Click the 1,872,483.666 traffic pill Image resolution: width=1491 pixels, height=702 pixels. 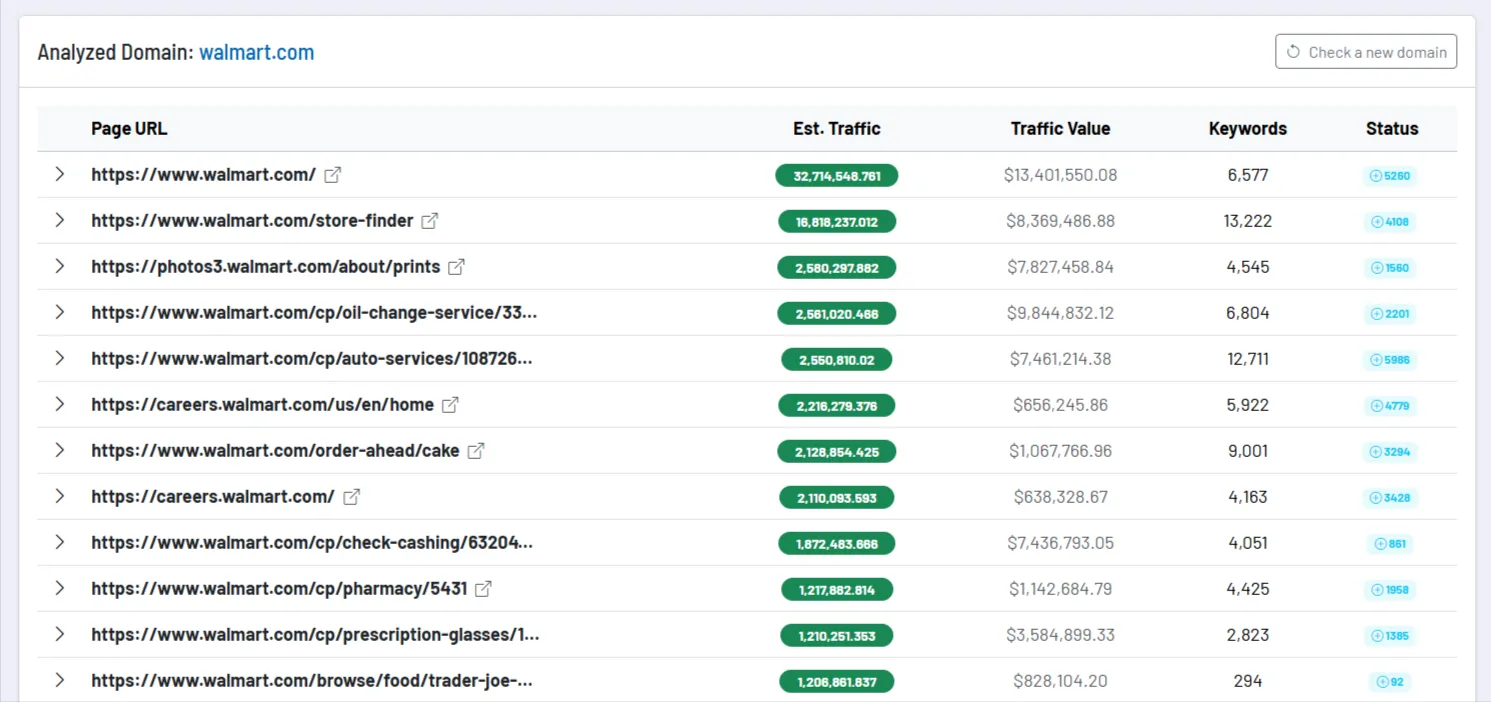pos(837,544)
